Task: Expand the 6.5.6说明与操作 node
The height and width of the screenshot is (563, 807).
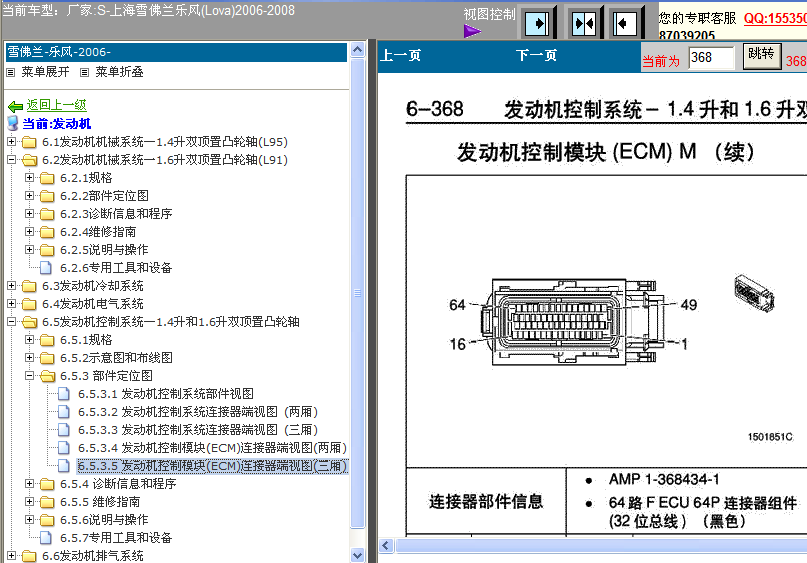Action: click(29, 520)
